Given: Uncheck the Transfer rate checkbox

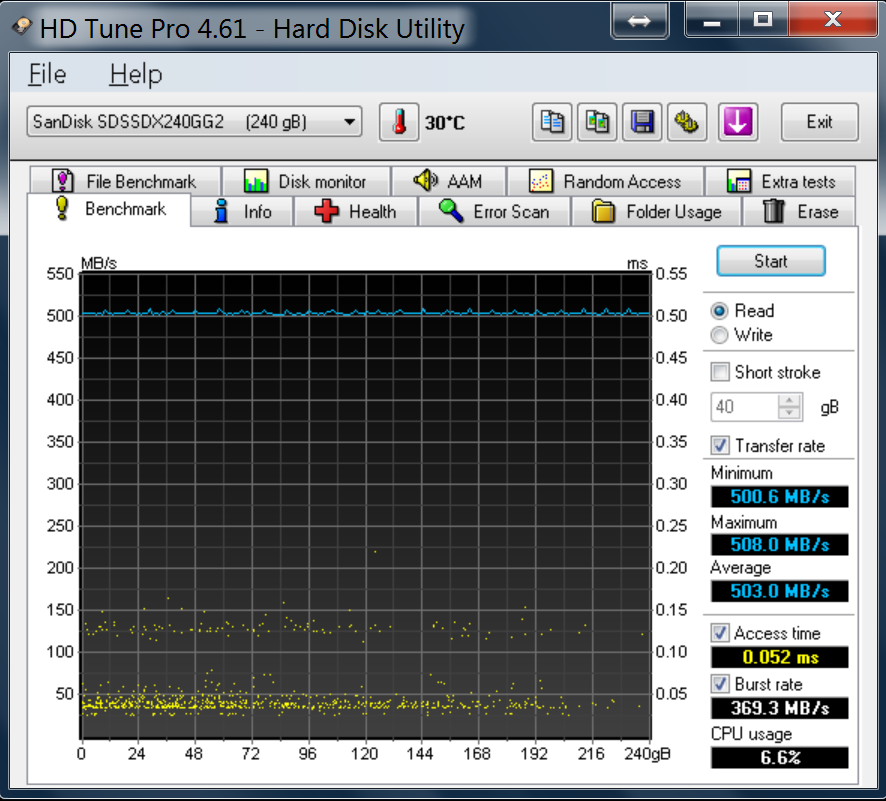Looking at the screenshot, I should 720,446.
